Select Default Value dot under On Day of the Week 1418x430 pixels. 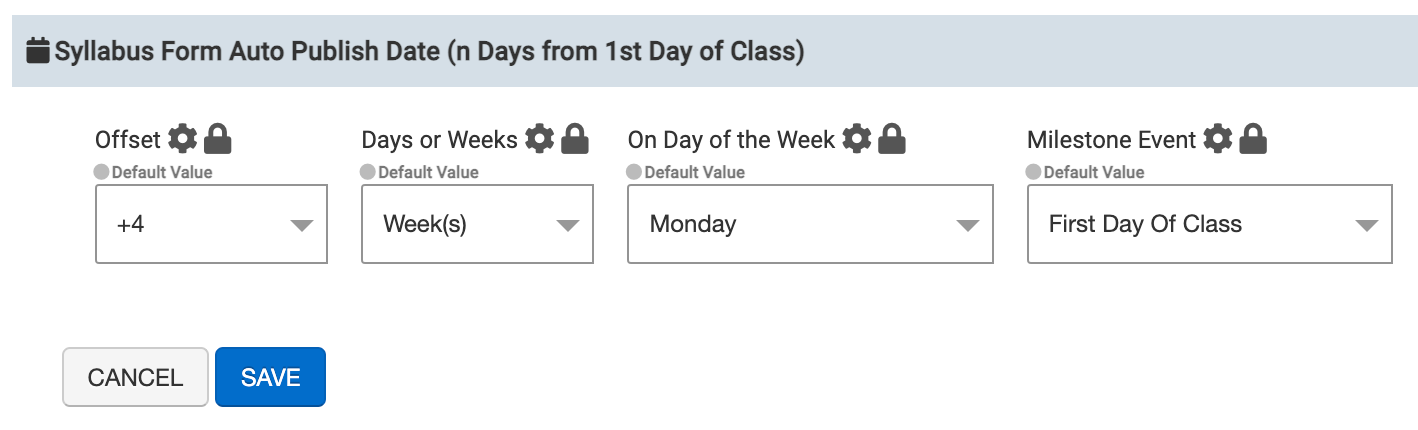633,172
